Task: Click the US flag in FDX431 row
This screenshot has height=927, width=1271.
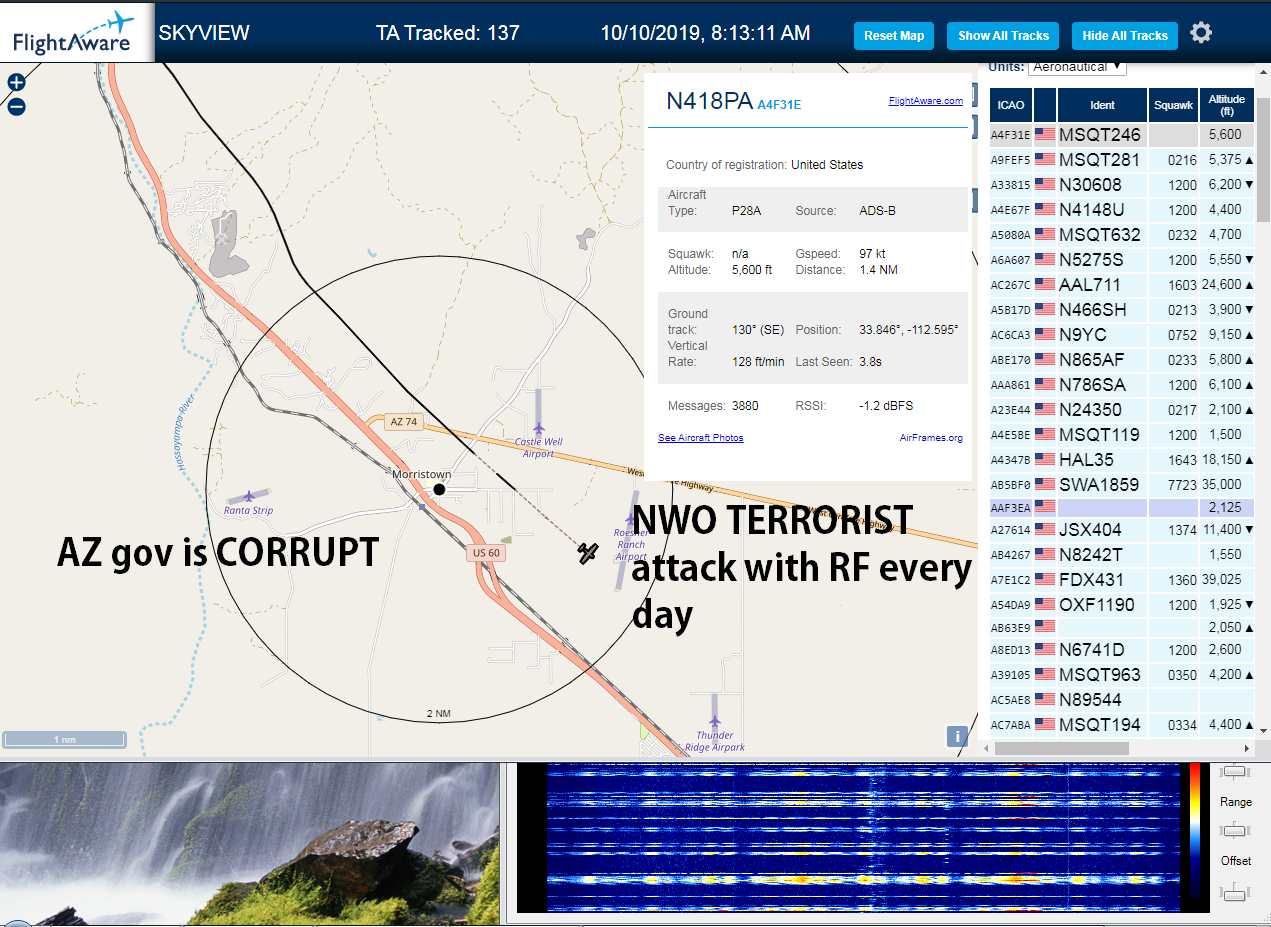Action: [1045, 579]
